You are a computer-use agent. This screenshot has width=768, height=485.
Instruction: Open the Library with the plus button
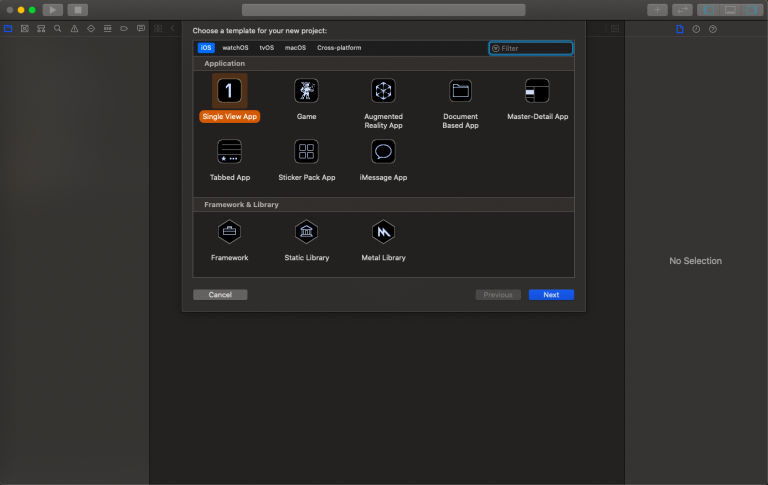[x=657, y=10]
